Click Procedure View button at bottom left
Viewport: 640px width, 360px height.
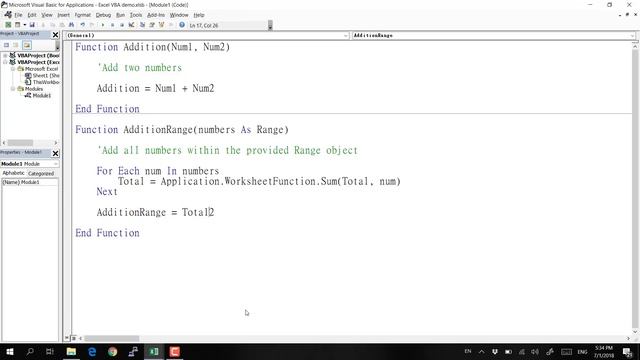(67, 338)
